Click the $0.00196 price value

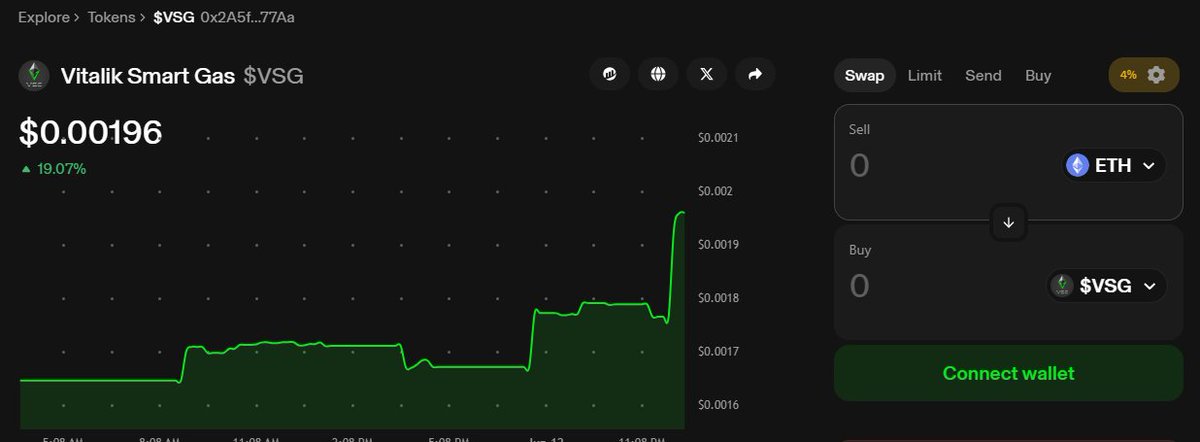tap(91, 133)
